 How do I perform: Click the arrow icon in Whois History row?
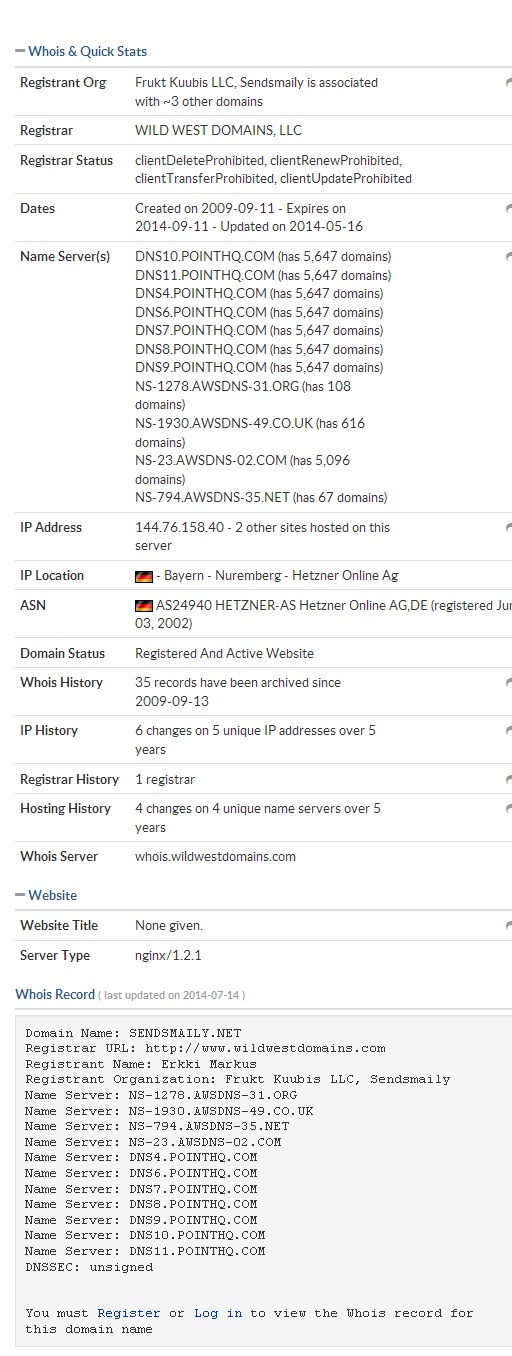508,683
